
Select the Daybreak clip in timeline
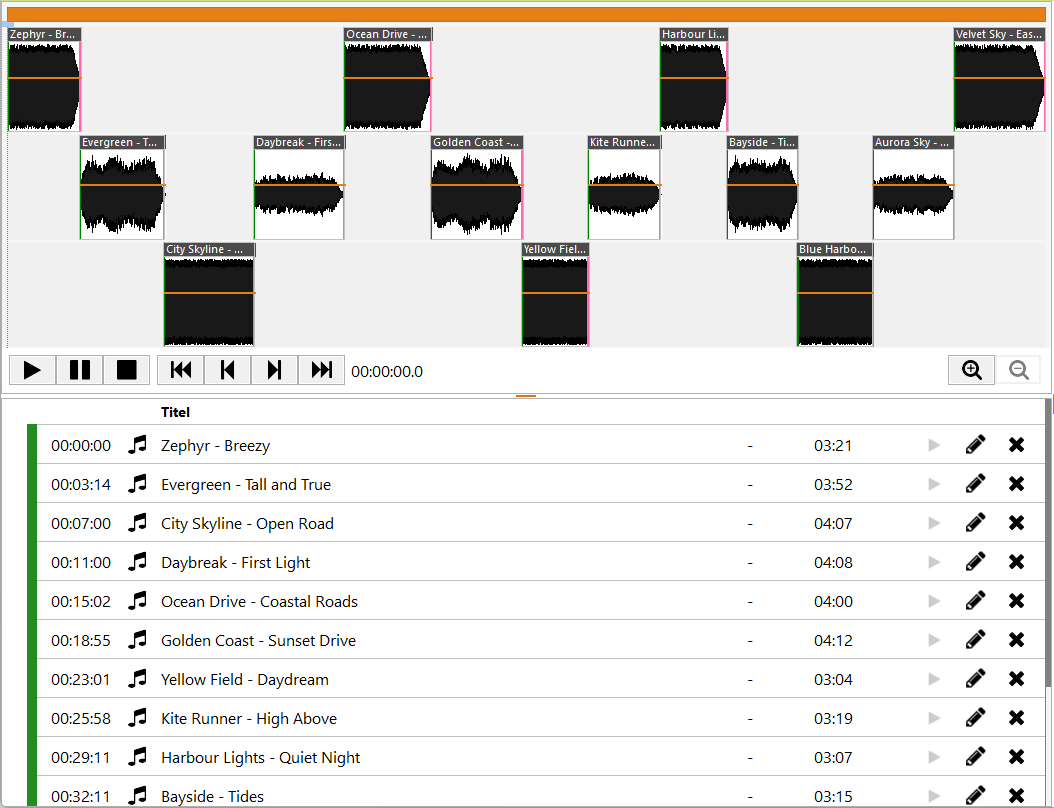[299, 187]
